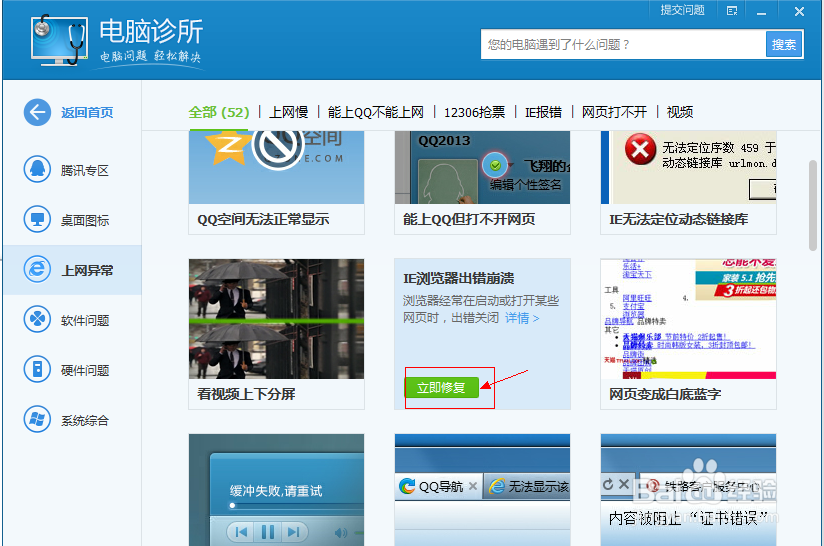Switch to the 全部 (52) tab
Screen dimensions: 824x546
click(219, 112)
